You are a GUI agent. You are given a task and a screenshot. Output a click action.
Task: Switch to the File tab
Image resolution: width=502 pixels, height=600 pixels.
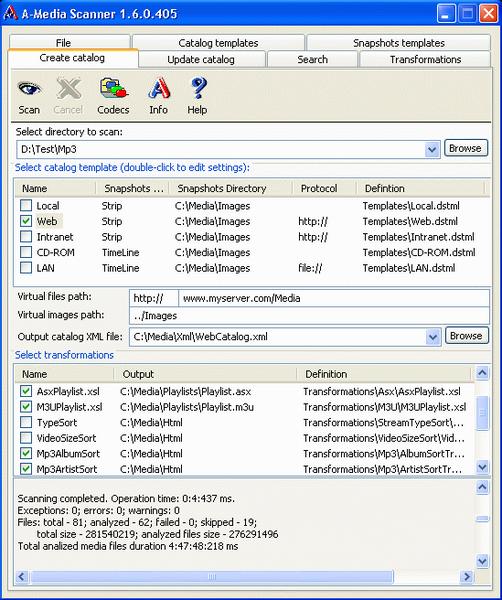pyautogui.click(x=69, y=42)
